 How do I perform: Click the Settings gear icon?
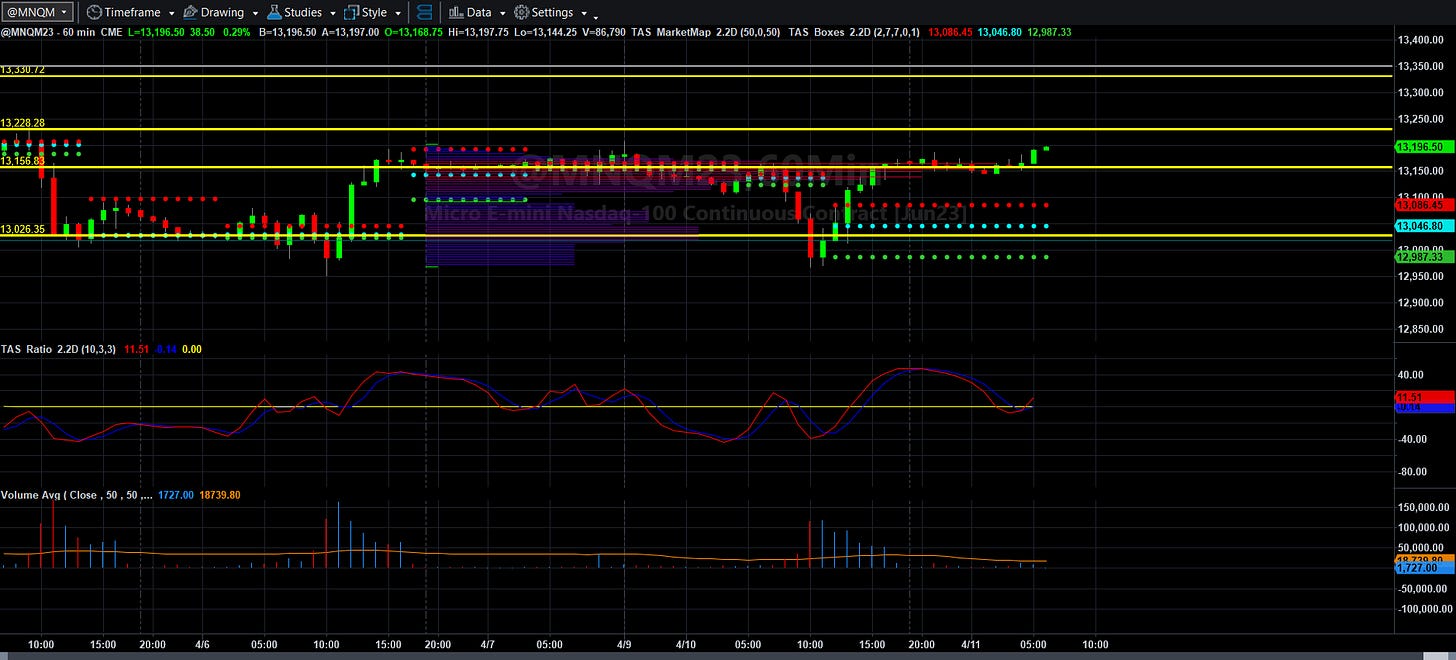pos(521,13)
